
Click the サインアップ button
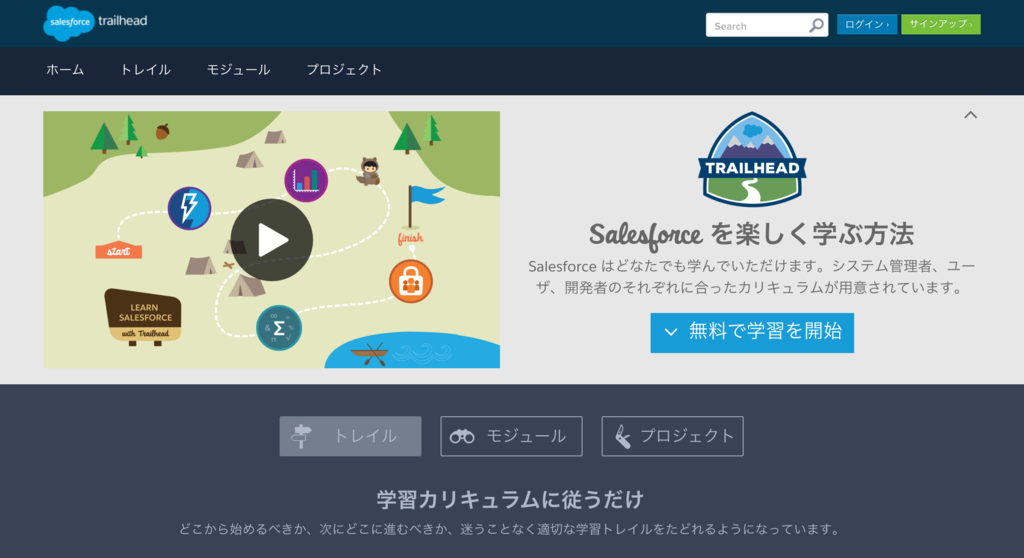[940, 24]
